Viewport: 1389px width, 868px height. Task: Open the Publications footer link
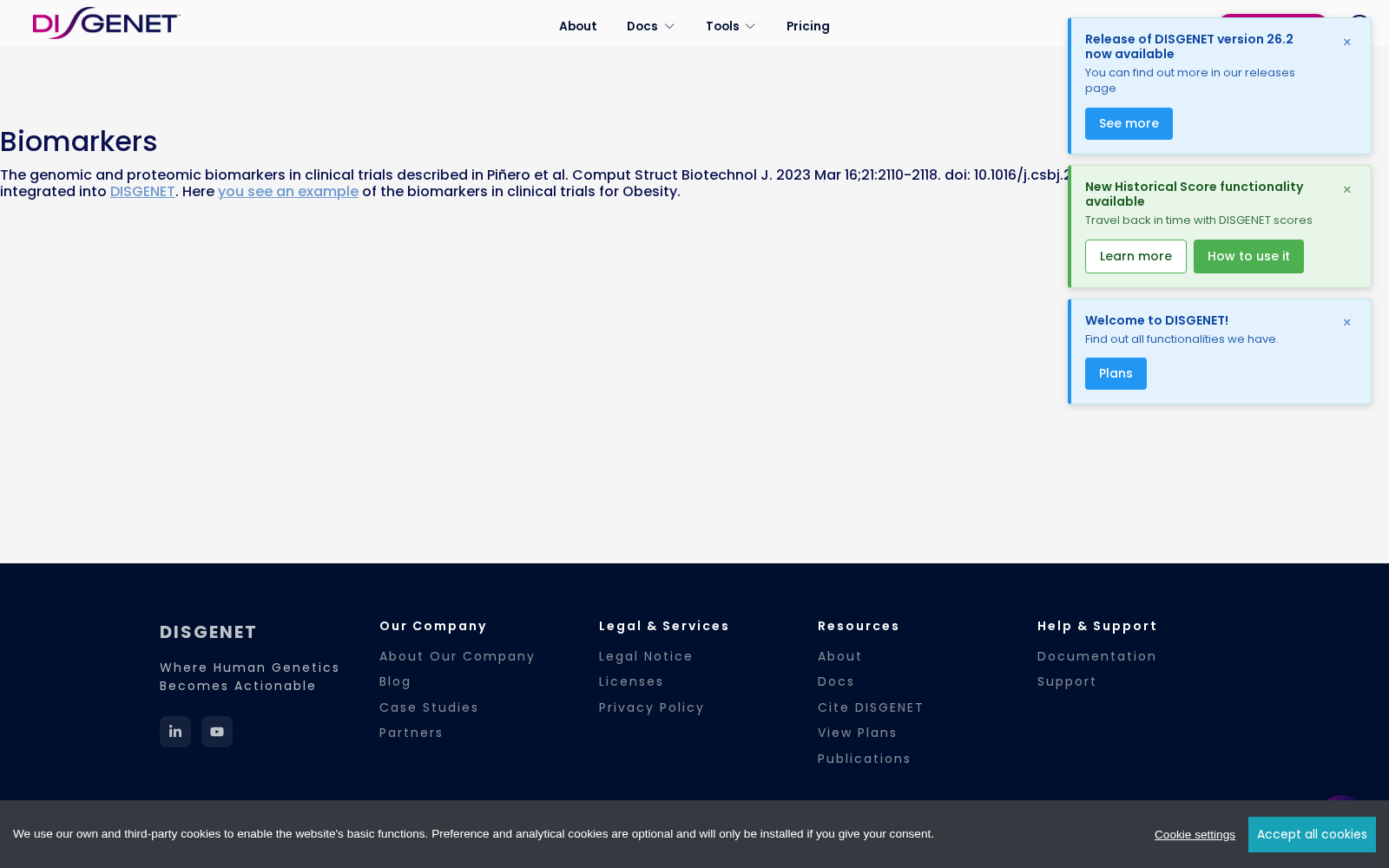pos(865,759)
